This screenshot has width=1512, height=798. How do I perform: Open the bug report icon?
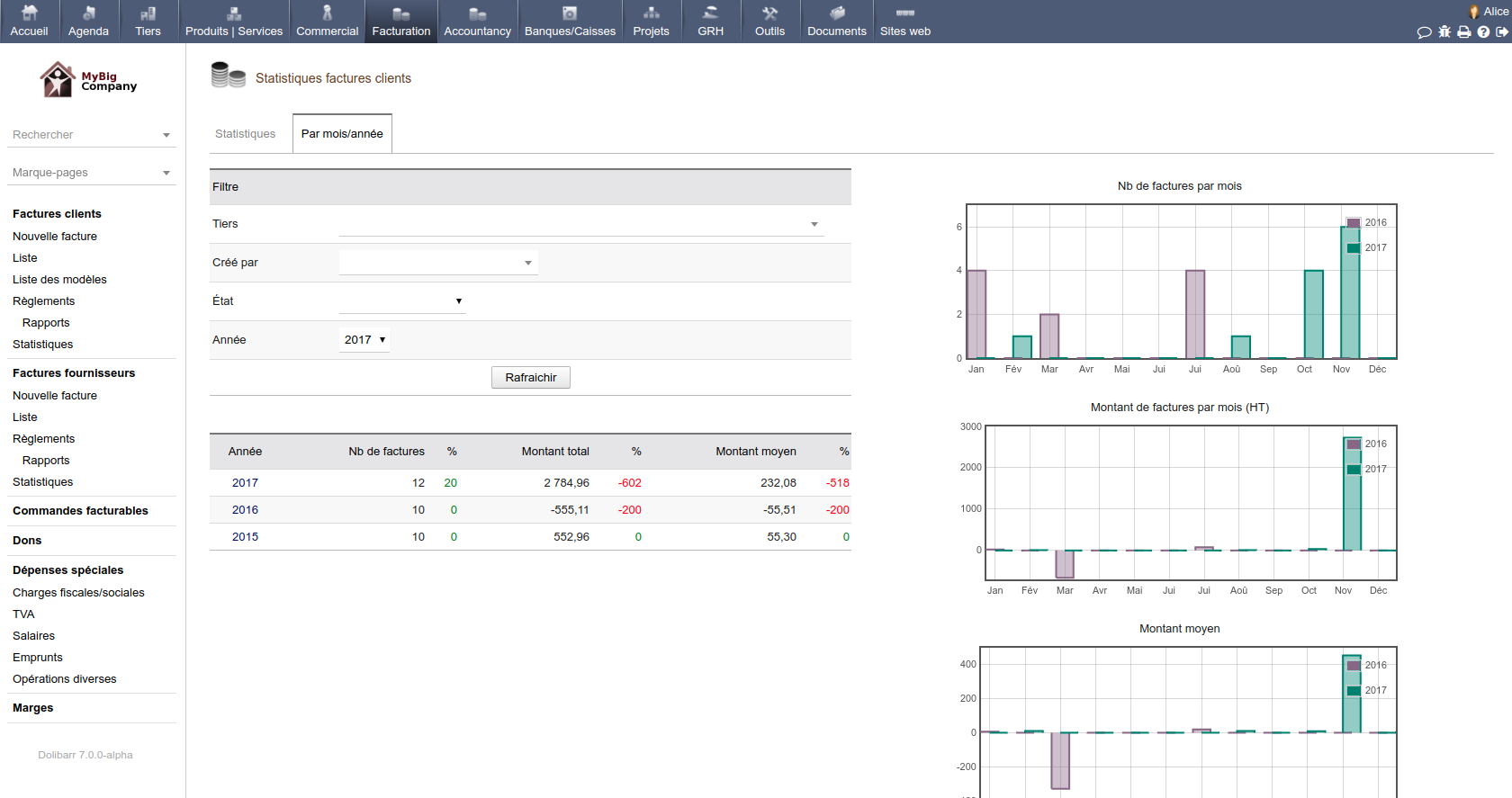tap(1444, 32)
